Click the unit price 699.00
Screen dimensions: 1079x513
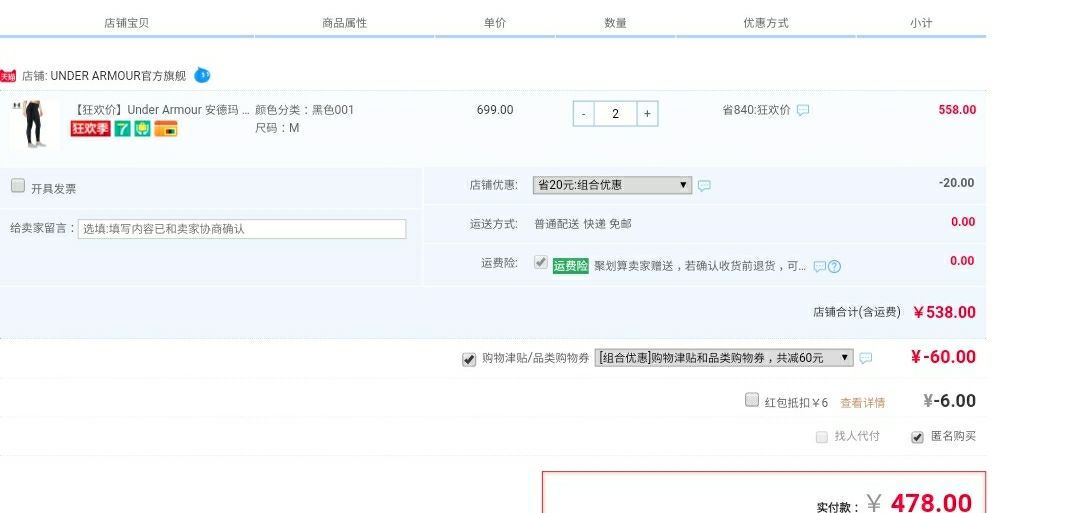495,110
